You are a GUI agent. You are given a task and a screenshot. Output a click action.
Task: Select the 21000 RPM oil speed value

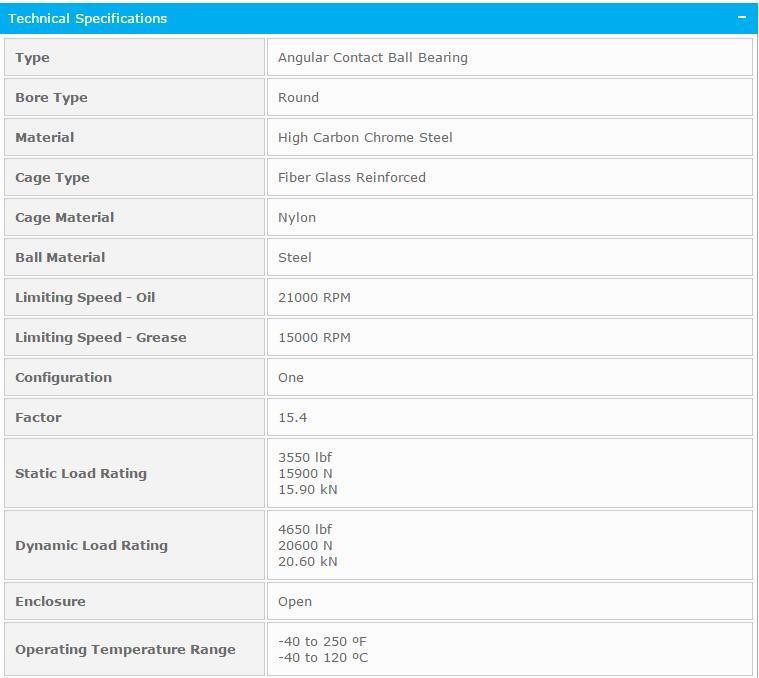click(314, 297)
